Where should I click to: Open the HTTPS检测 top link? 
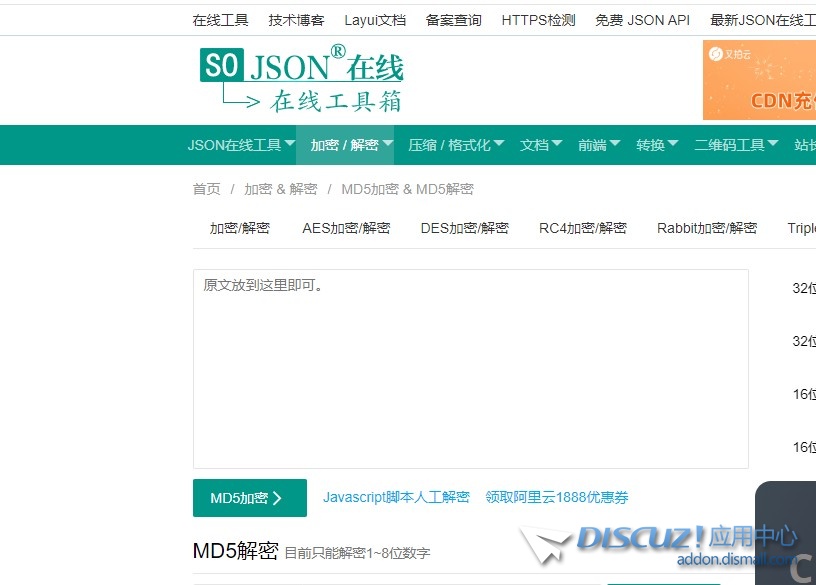click(x=538, y=20)
